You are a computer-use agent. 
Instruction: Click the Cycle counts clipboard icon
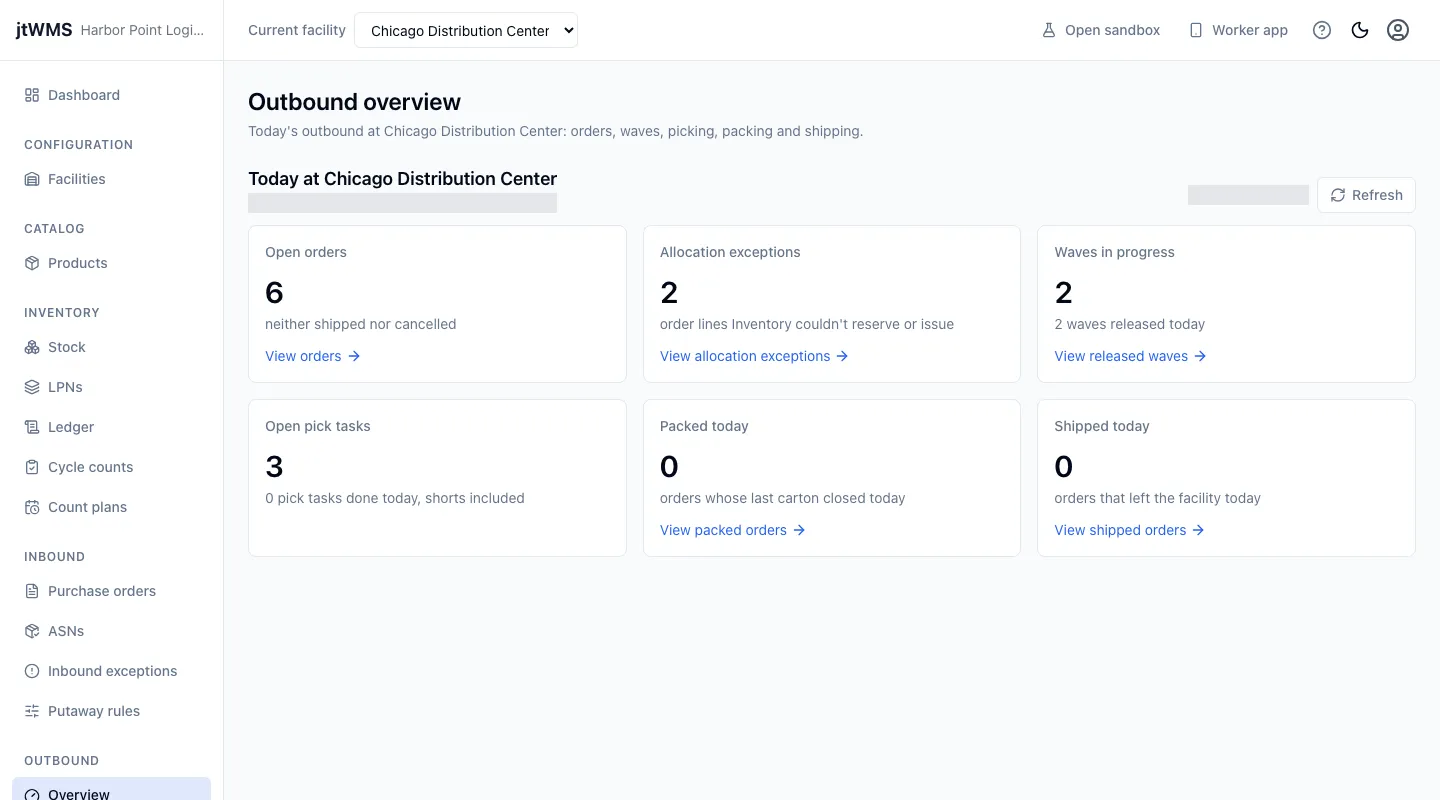(32, 467)
